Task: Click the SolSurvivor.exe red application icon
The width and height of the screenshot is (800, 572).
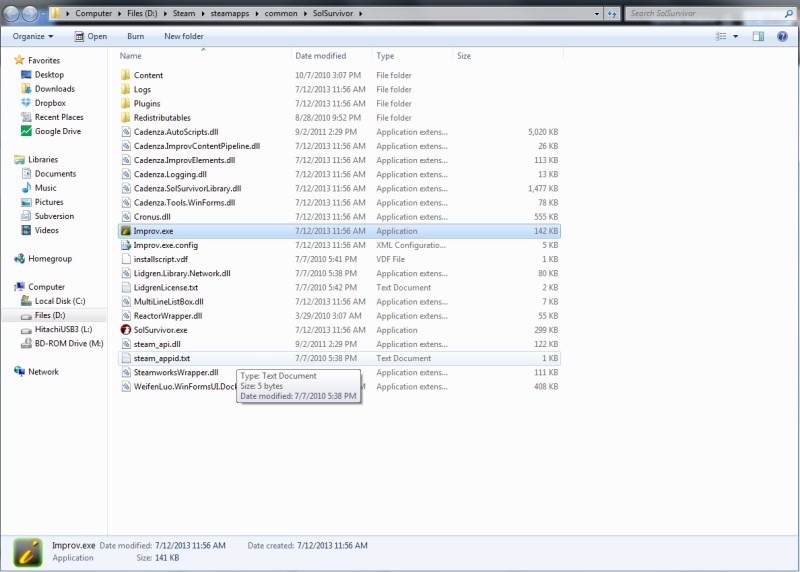Action: coord(126,330)
